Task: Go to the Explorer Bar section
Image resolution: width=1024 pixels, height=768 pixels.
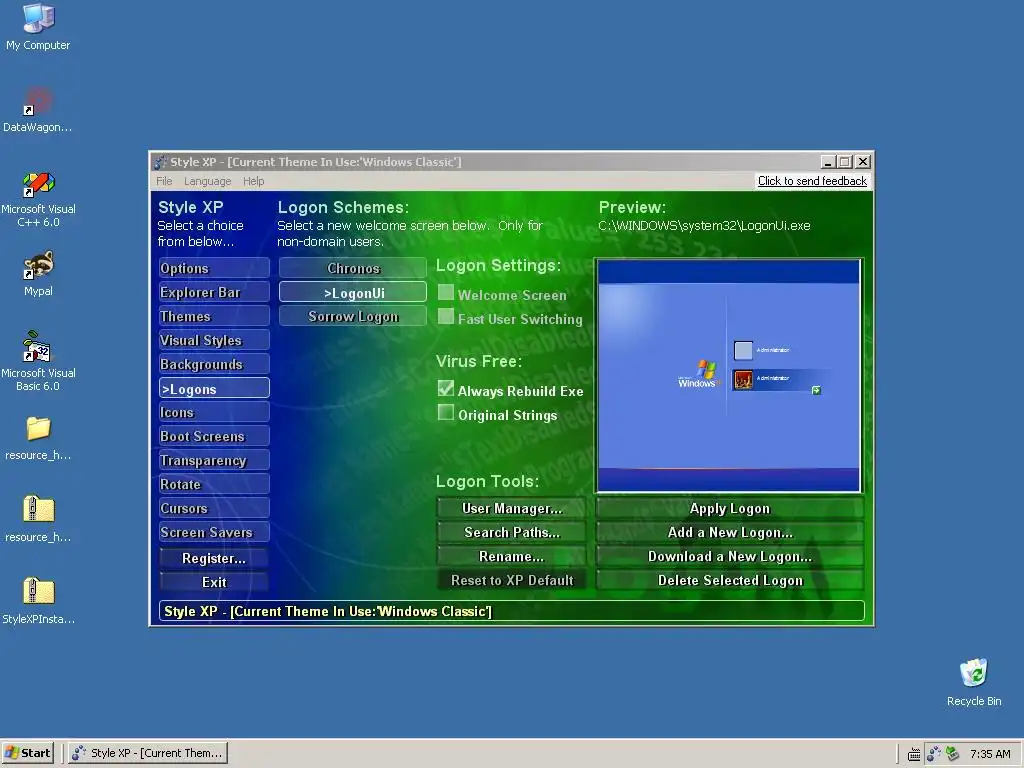Action: point(214,292)
